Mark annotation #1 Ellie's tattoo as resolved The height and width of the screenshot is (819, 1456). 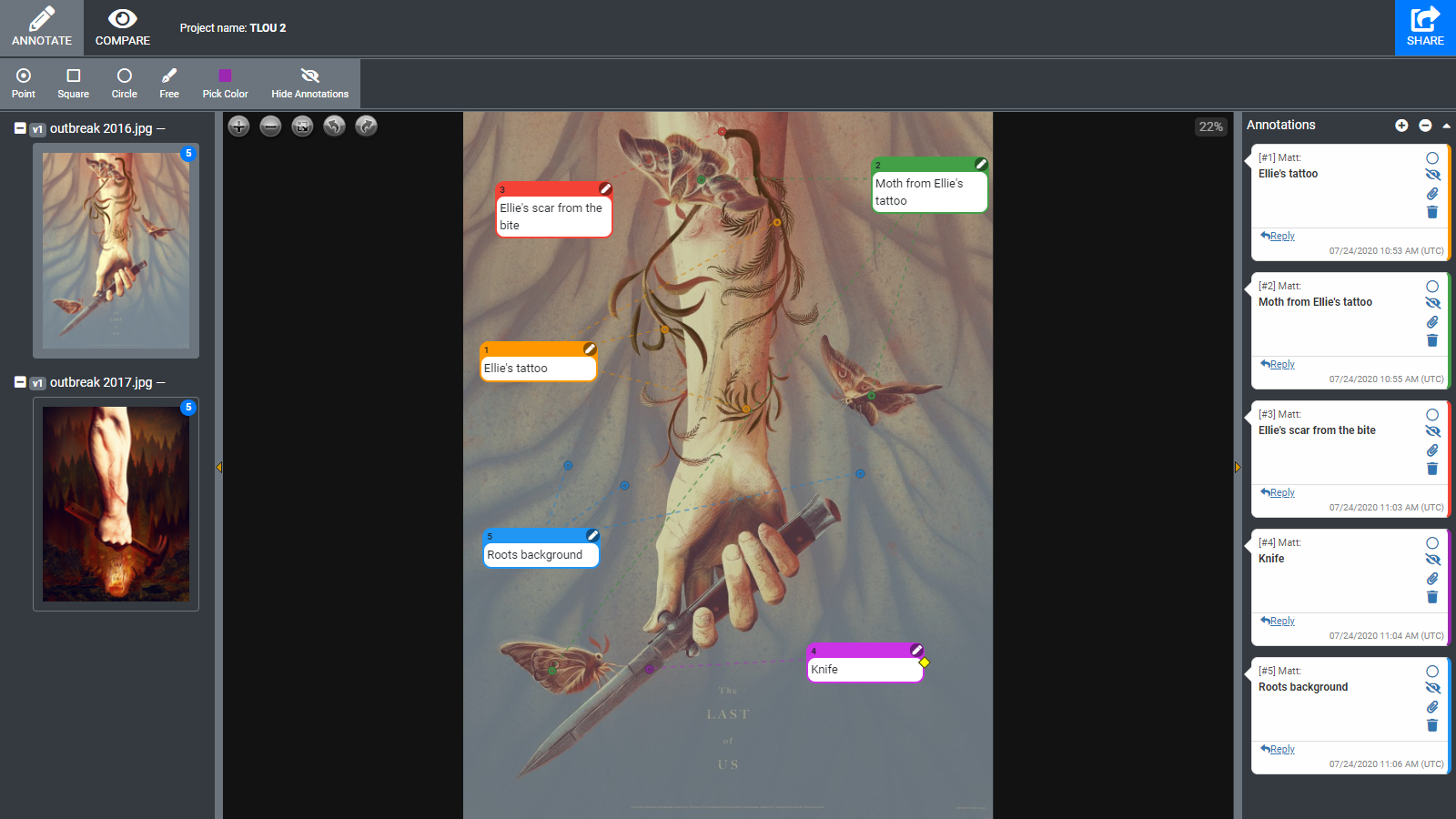pos(1432,158)
